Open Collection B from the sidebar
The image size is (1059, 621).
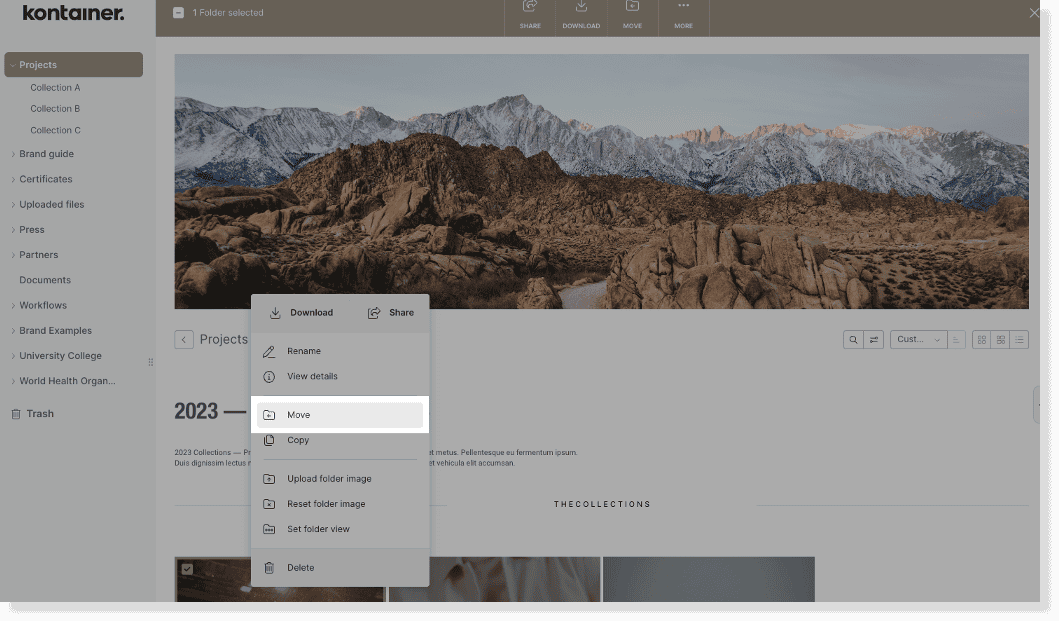tap(55, 108)
